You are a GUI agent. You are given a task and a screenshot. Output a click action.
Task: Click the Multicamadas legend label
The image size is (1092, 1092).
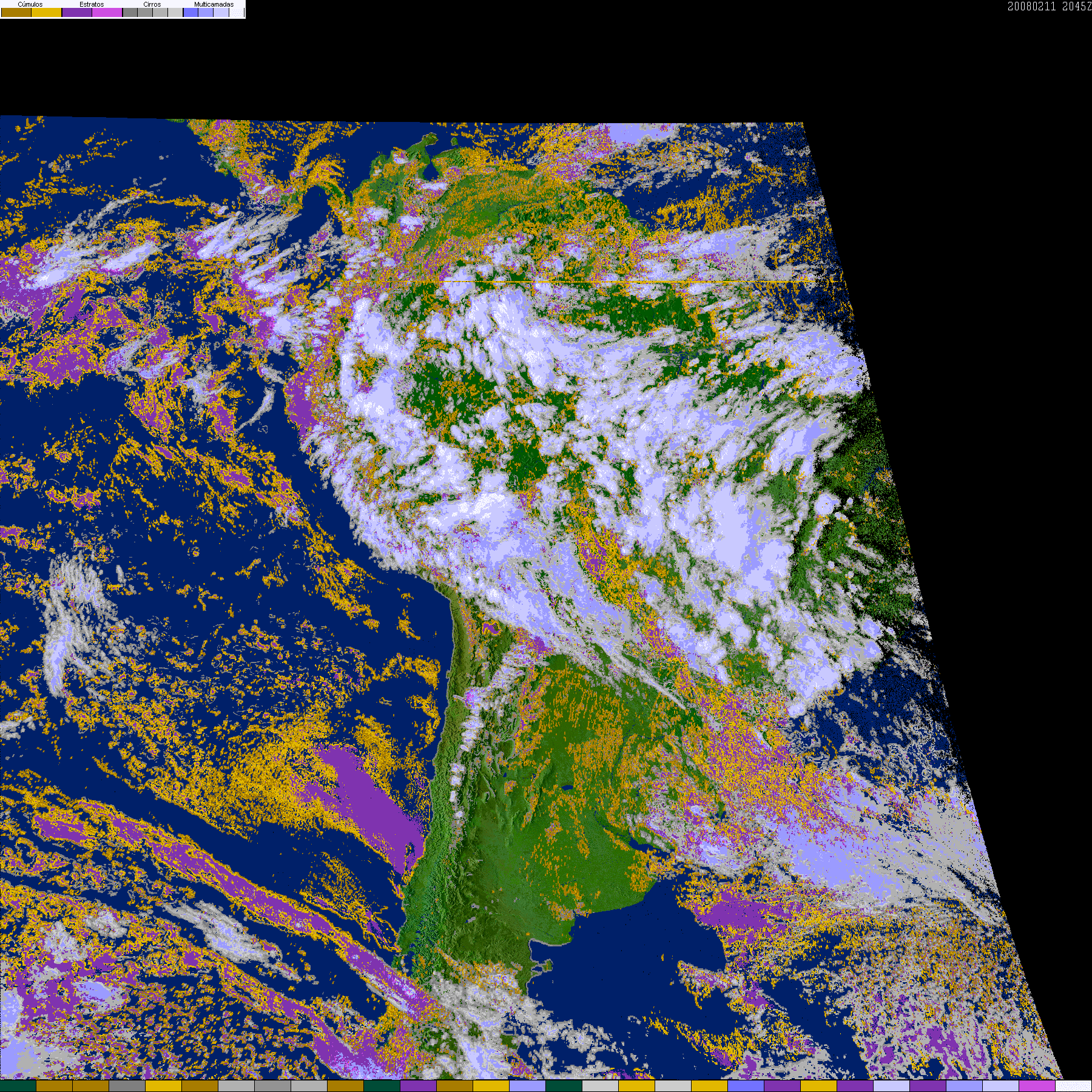point(214,4)
